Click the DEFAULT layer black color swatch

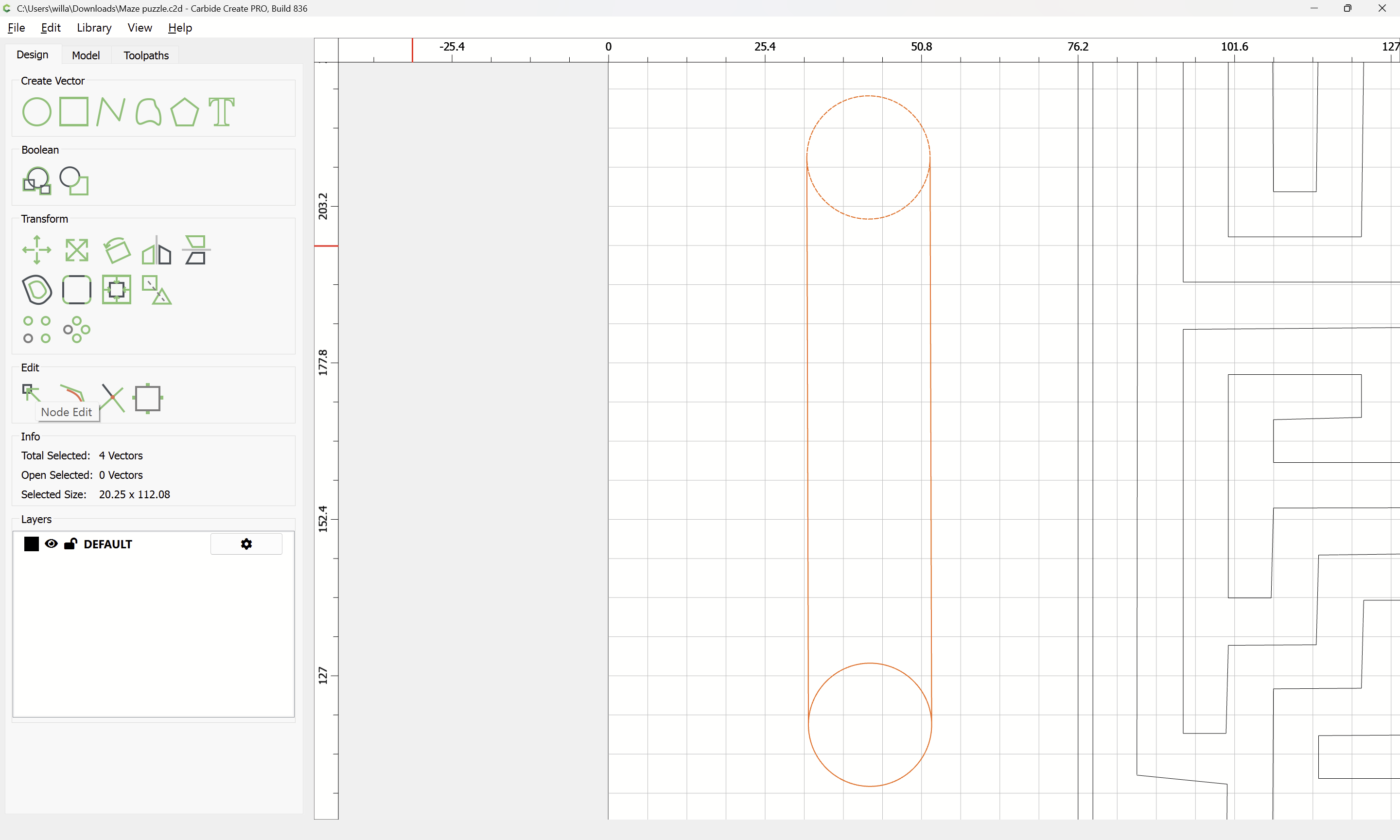pyautogui.click(x=31, y=544)
